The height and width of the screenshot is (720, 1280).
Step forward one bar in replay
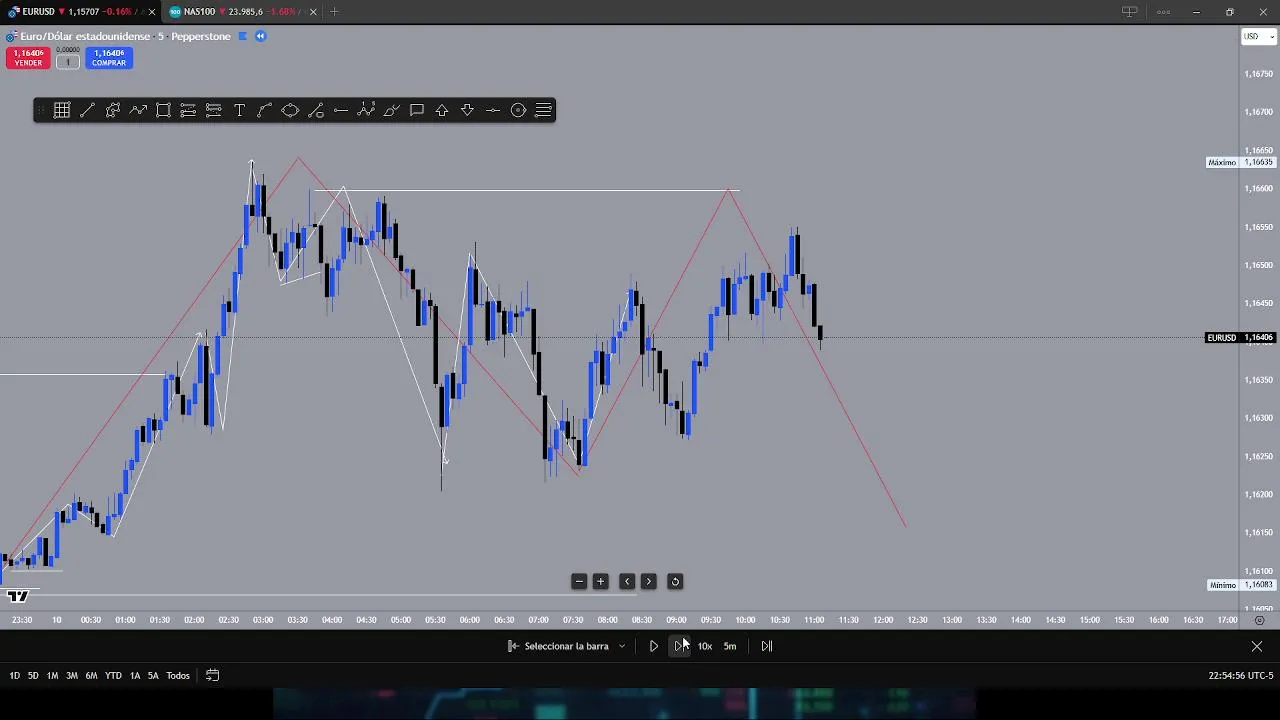679,646
